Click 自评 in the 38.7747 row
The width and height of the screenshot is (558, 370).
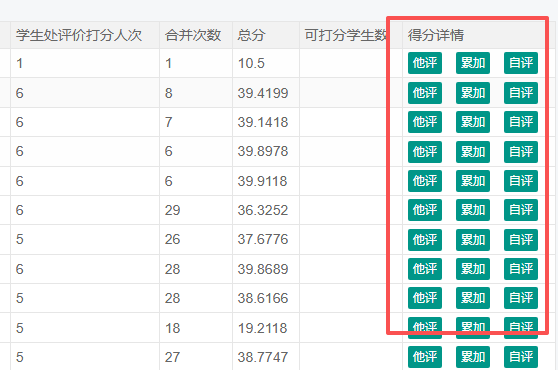pos(521,357)
